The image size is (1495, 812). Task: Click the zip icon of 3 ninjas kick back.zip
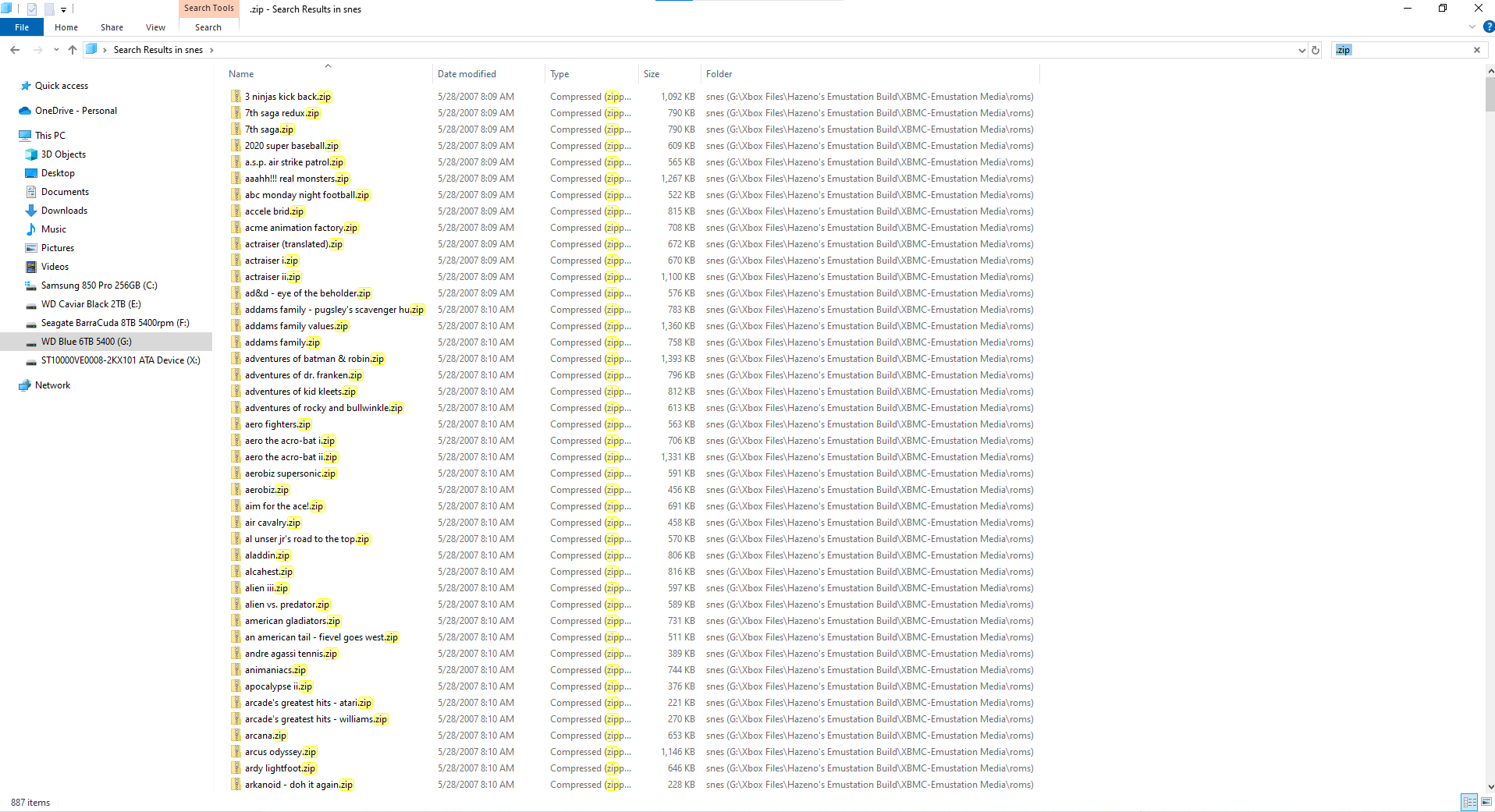[x=236, y=97]
